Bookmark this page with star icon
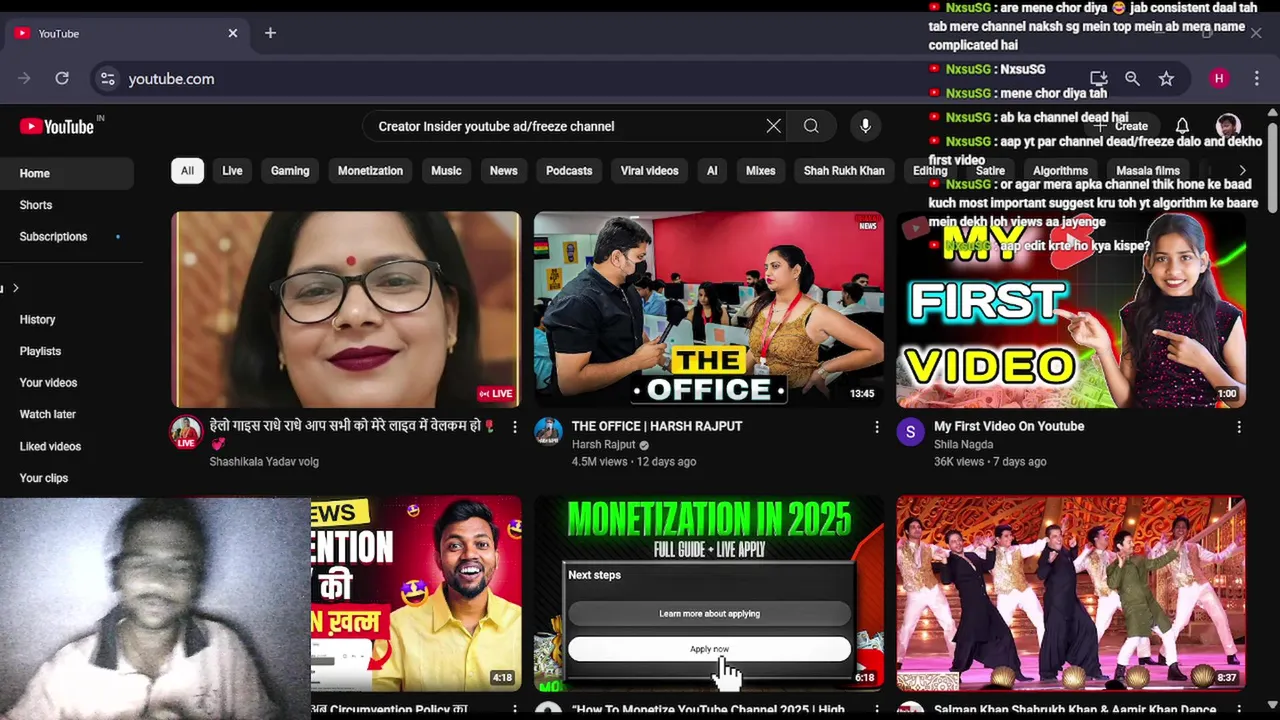 1166,78
